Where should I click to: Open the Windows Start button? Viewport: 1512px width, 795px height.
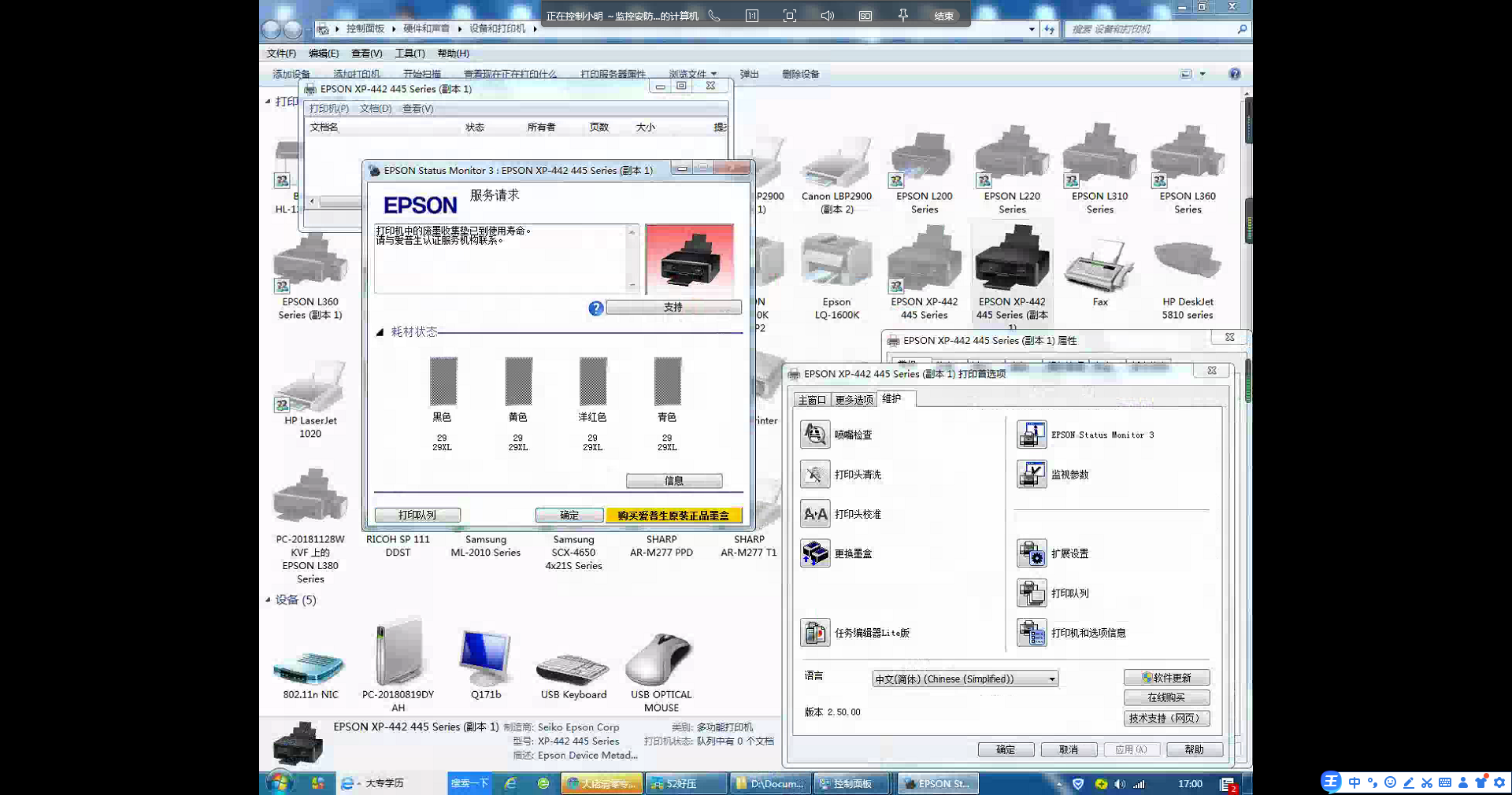click(x=279, y=782)
